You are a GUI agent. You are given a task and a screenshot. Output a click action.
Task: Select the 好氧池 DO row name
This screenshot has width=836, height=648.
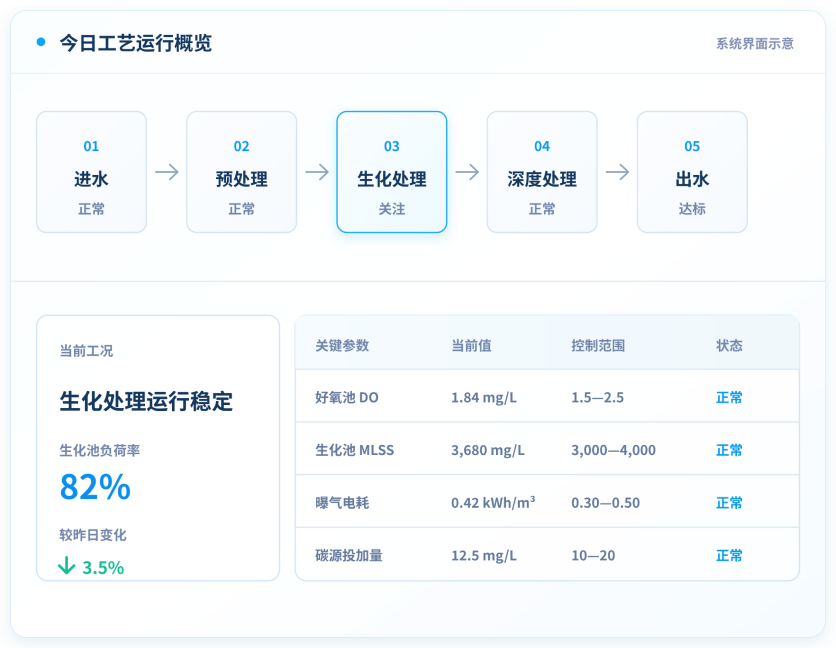coord(347,397)
